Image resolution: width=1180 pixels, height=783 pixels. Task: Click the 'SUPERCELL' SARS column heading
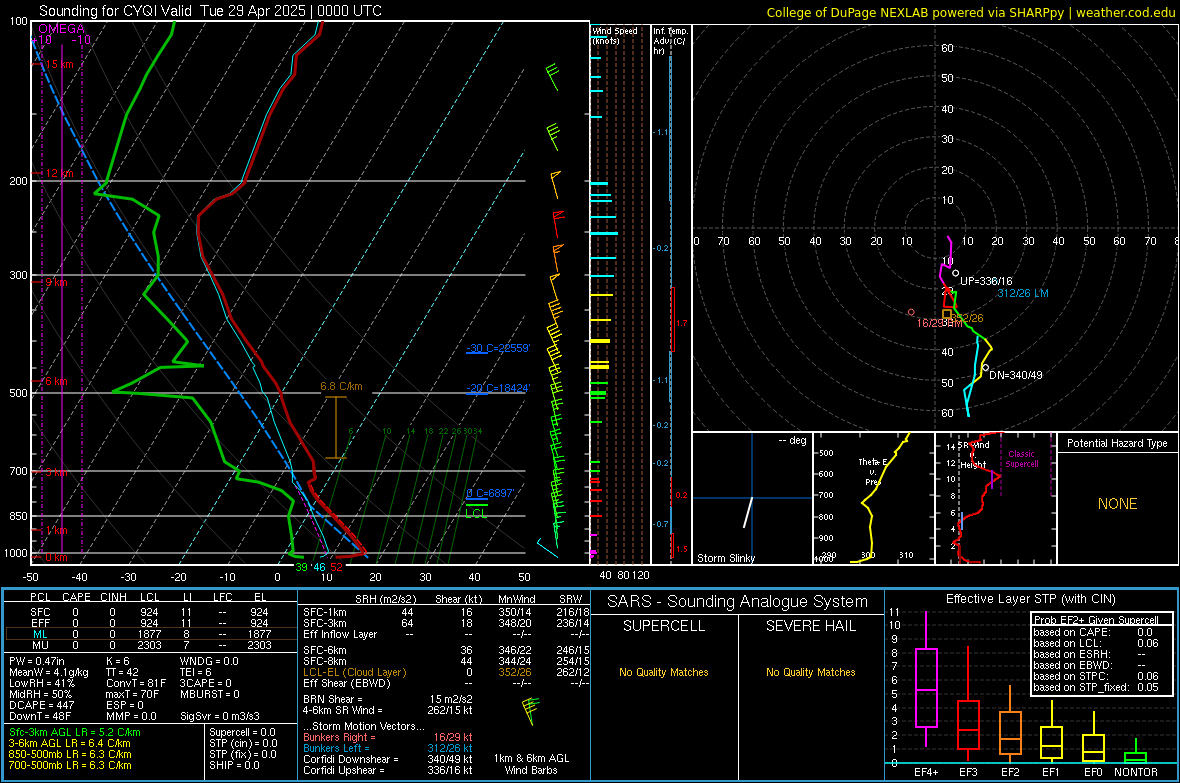pyautogui.click(x=664, y=626)
